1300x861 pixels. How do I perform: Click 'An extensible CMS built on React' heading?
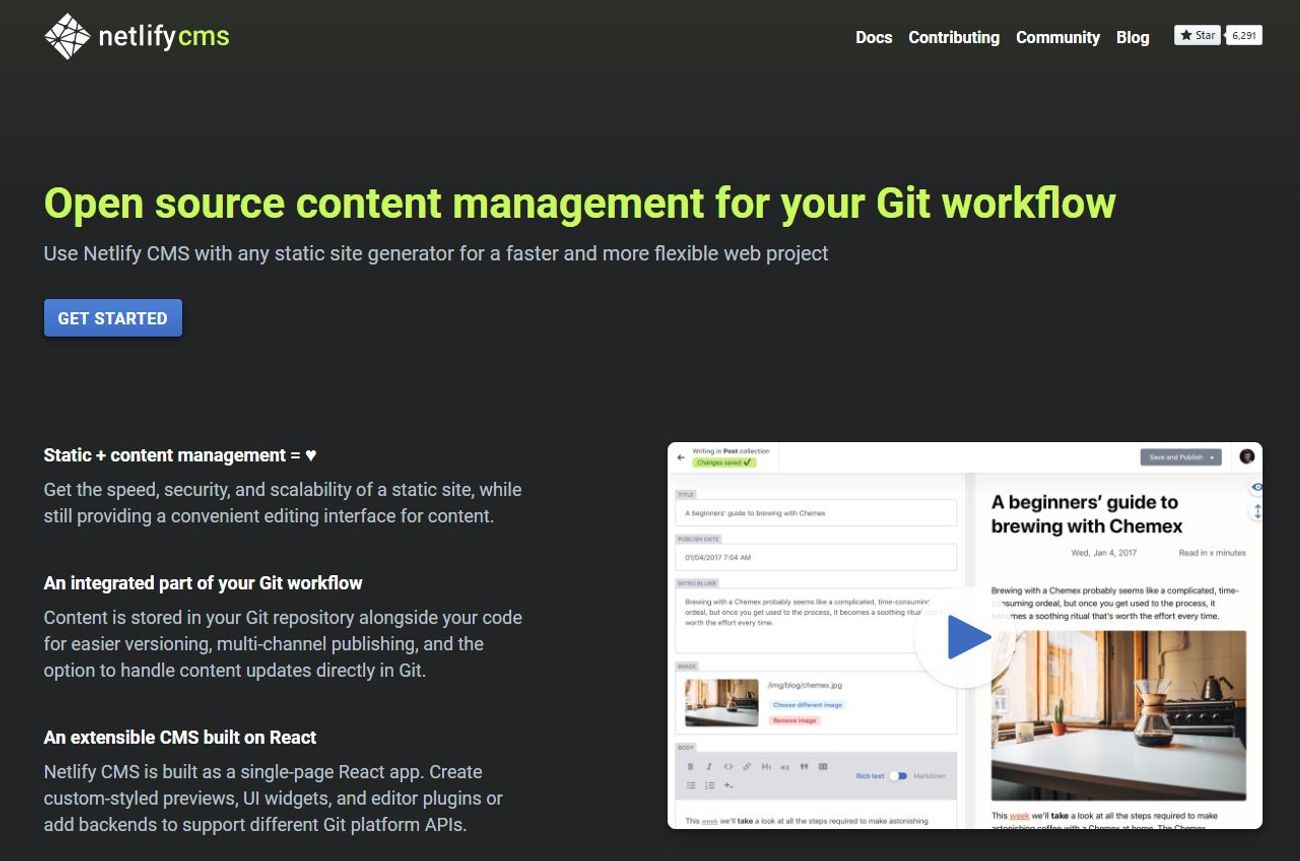(x=180, y=737)
